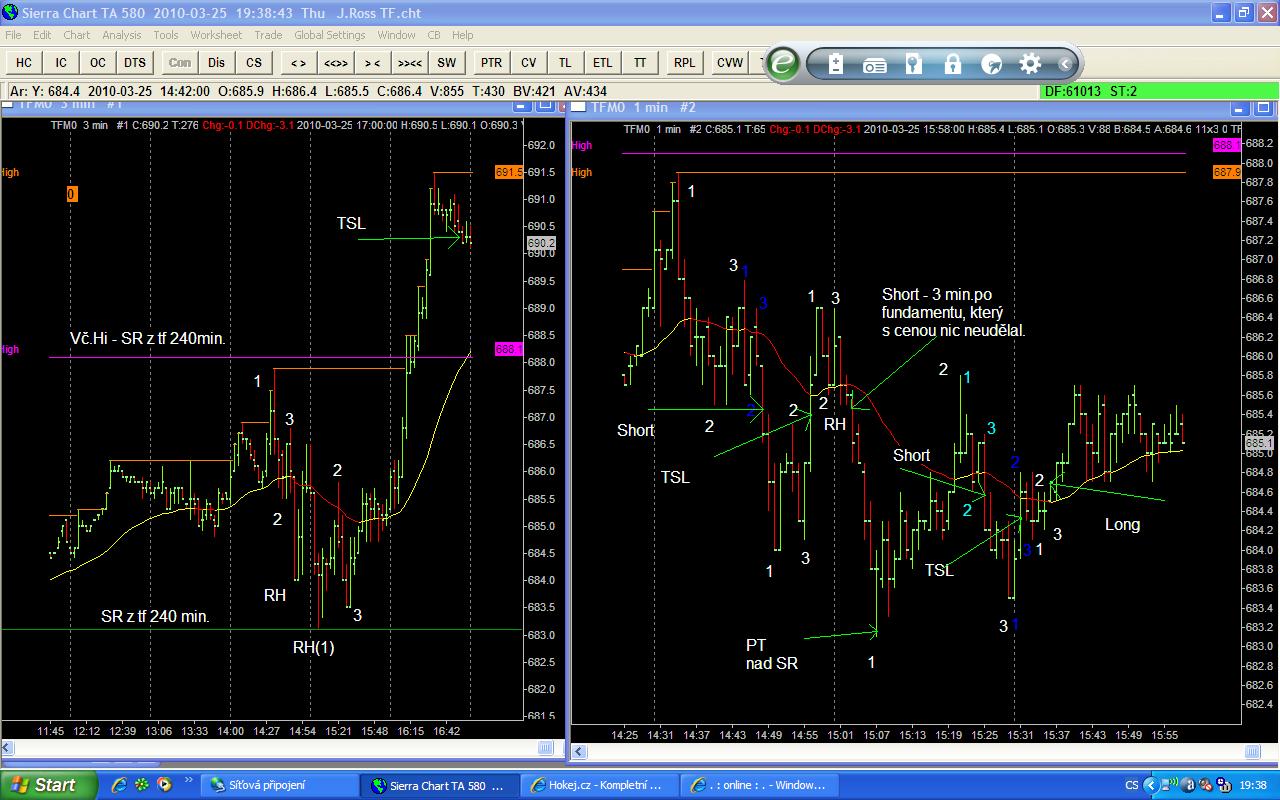
Task: Click the CS toolbar button
Action: click(254, 62)
